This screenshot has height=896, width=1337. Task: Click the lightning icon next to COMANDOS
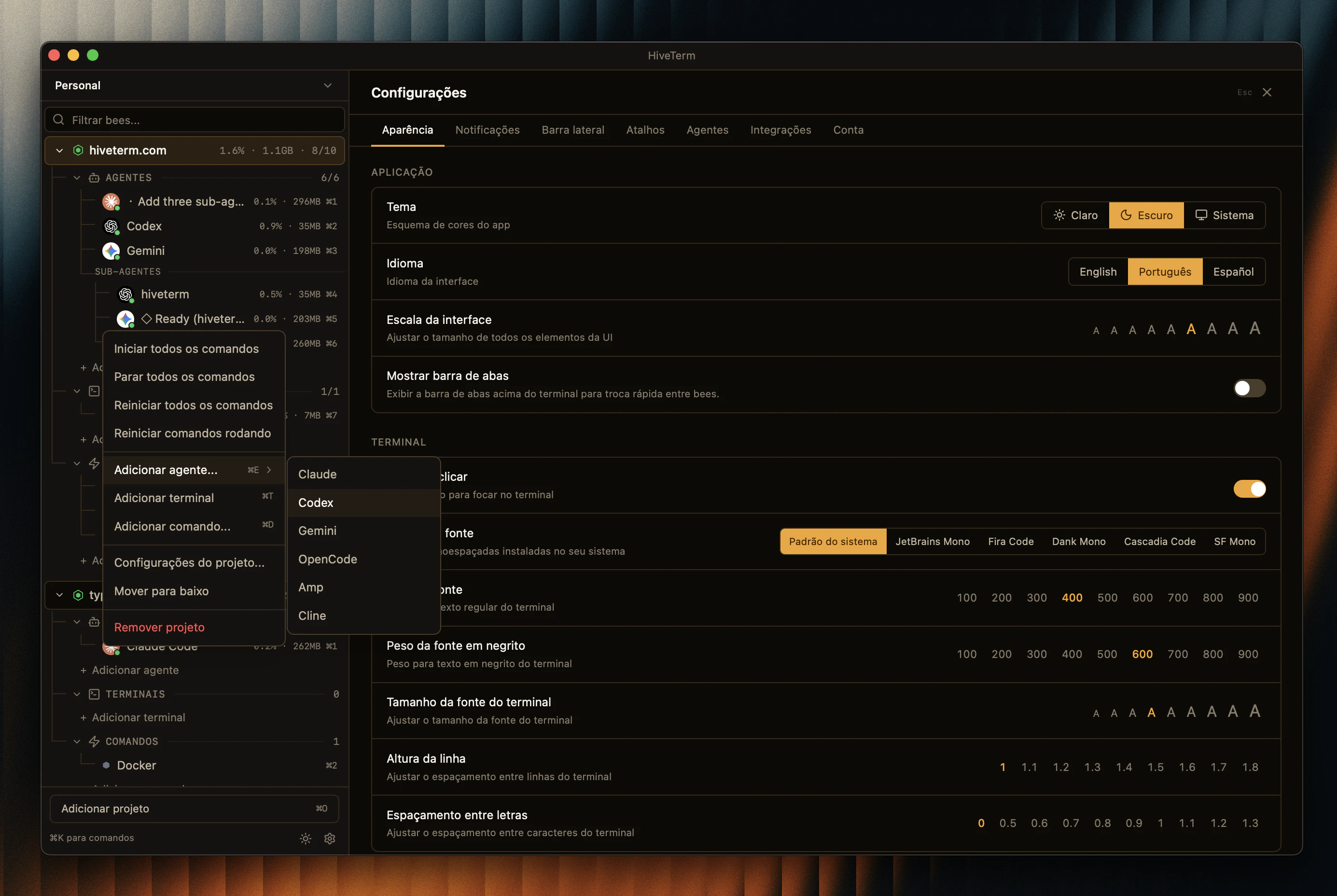(94, 741)
